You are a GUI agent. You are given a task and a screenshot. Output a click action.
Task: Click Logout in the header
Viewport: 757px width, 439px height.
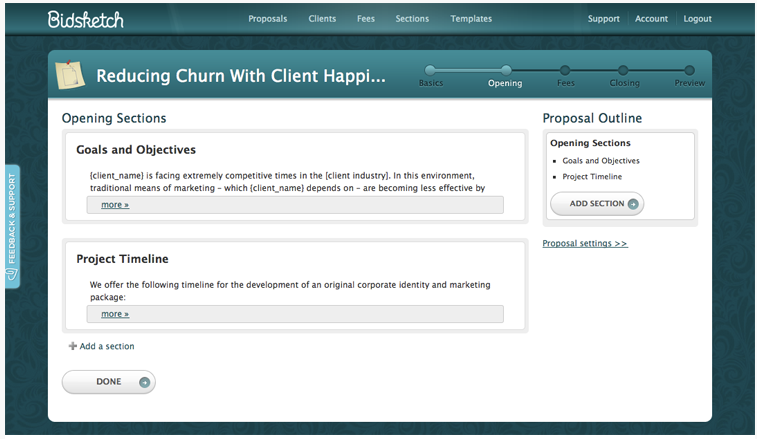click(x=697, y=18)
